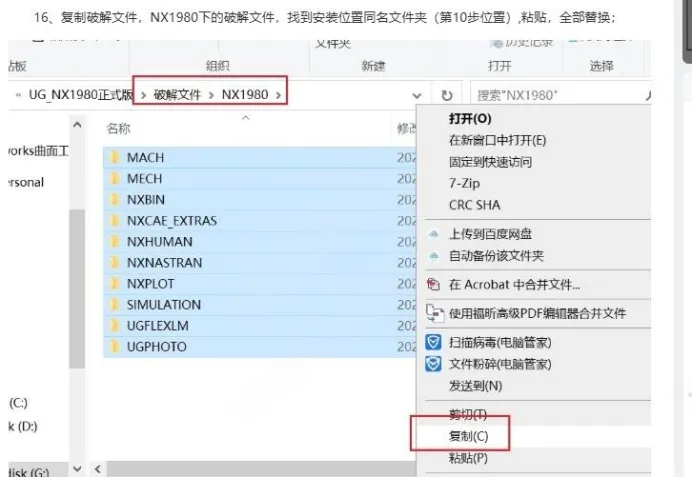Click the search NX1980 input box
The image size is (692, 478).
[560, 95]
